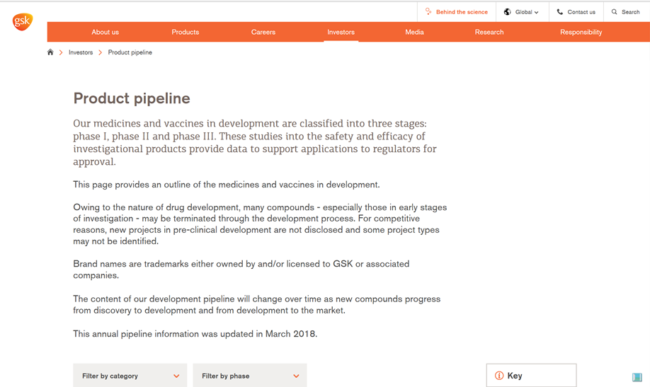The width and height of the screenshot is (650, 387).
Task: Open the Products menu
Action: 185,32
